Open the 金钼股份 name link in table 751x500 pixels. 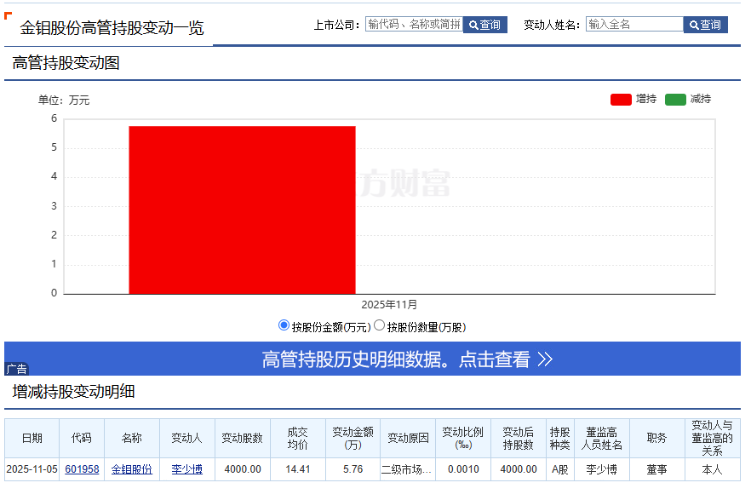pyautogui.click(x=132, y=469)
